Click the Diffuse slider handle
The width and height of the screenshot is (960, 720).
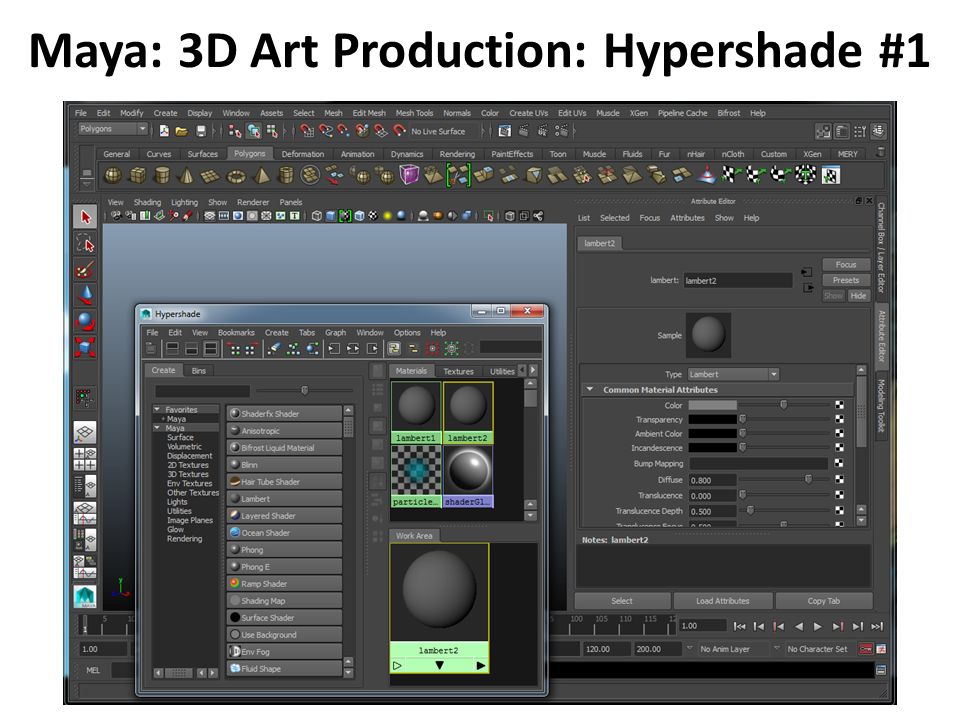(808, 479)
